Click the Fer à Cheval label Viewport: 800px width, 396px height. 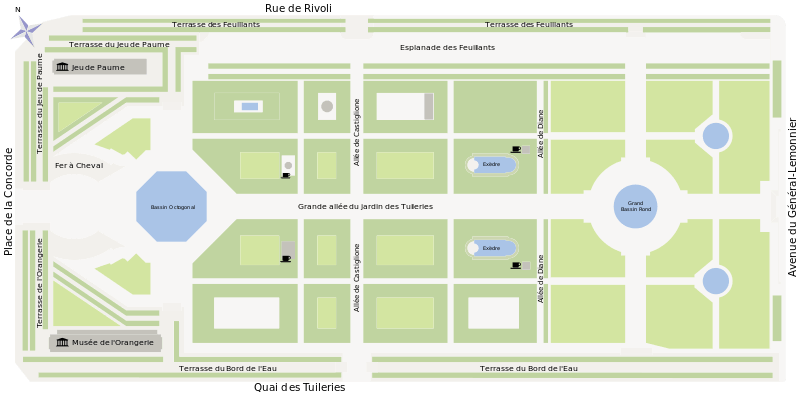tap(79, 165)
